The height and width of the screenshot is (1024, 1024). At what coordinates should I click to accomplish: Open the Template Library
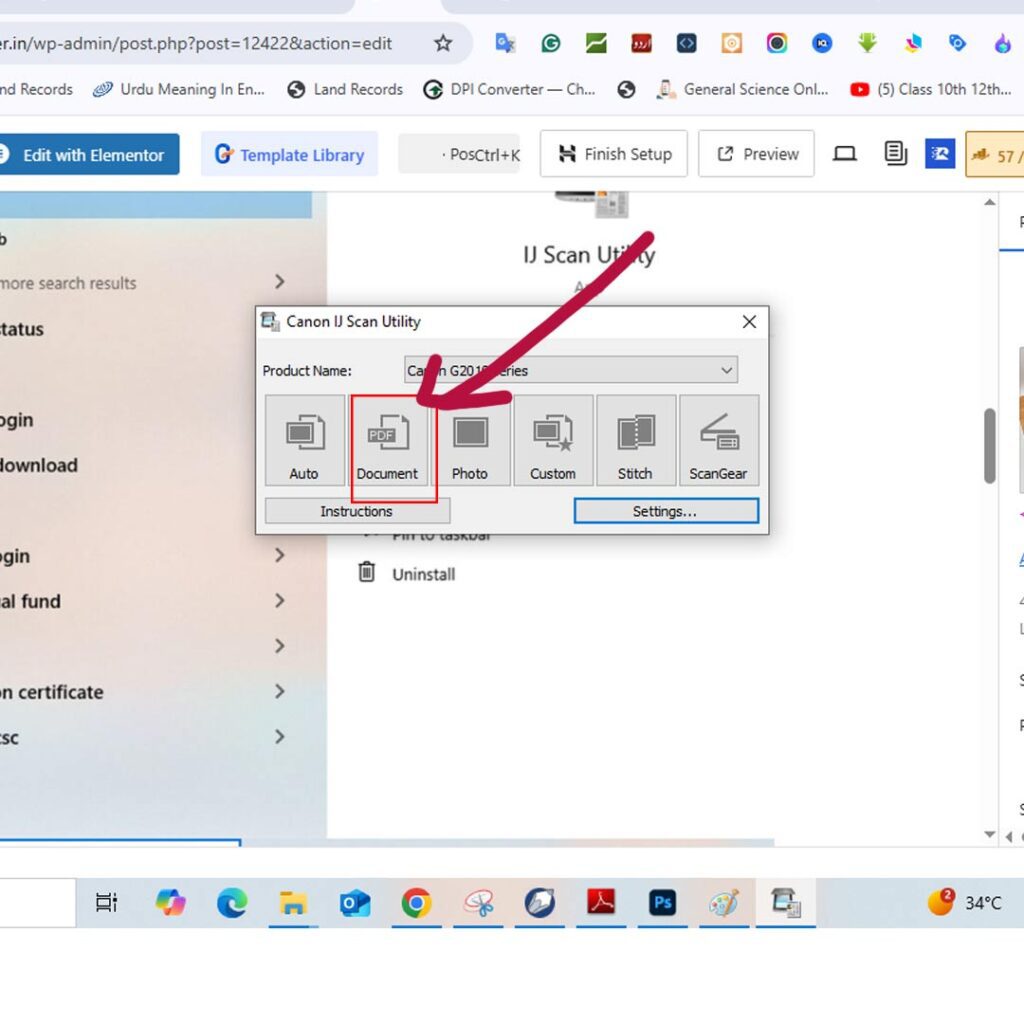[x=289, y=155]
